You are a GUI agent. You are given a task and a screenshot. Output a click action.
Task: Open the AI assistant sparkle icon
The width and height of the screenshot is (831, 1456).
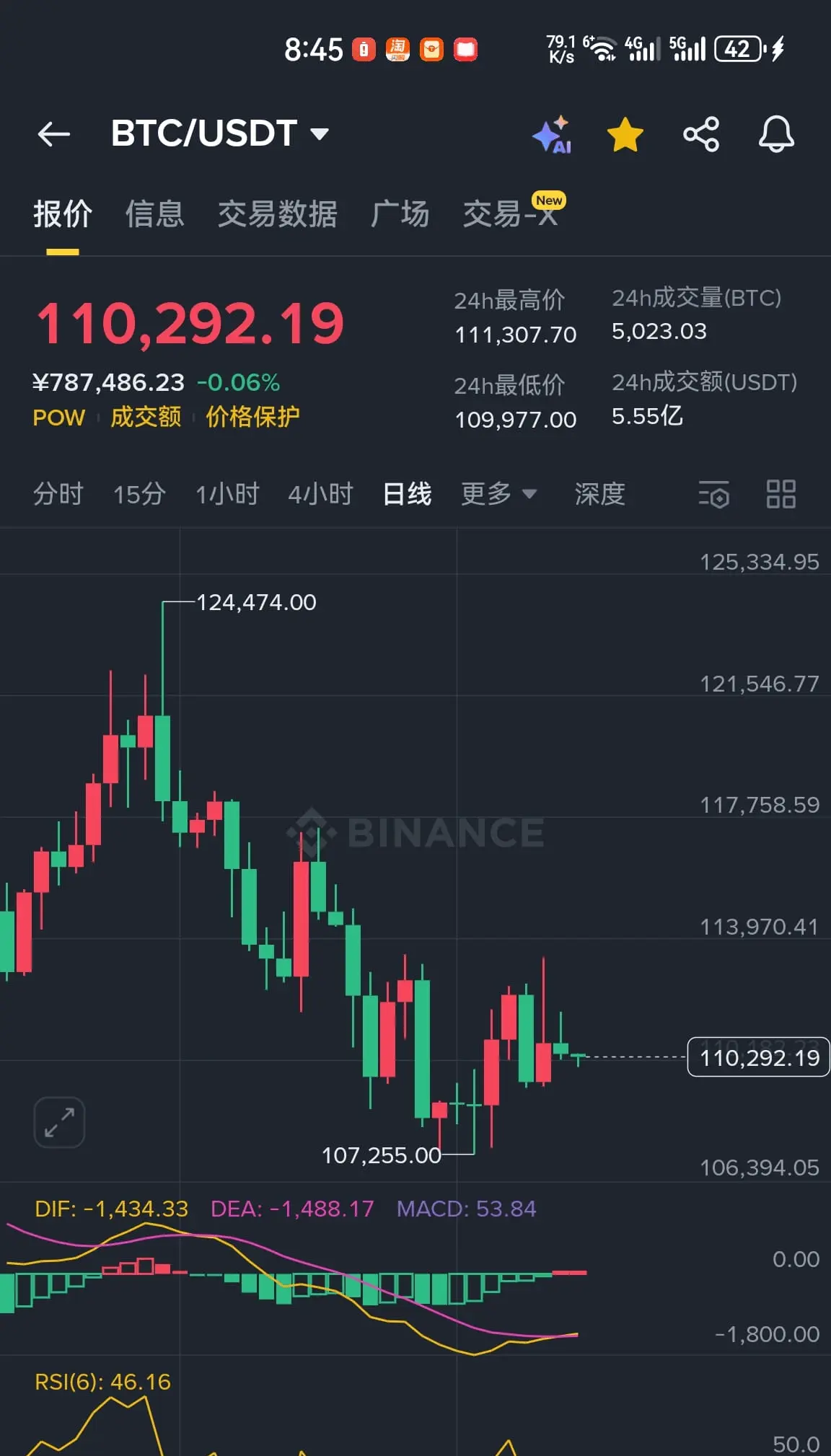[x=552, y=134]
